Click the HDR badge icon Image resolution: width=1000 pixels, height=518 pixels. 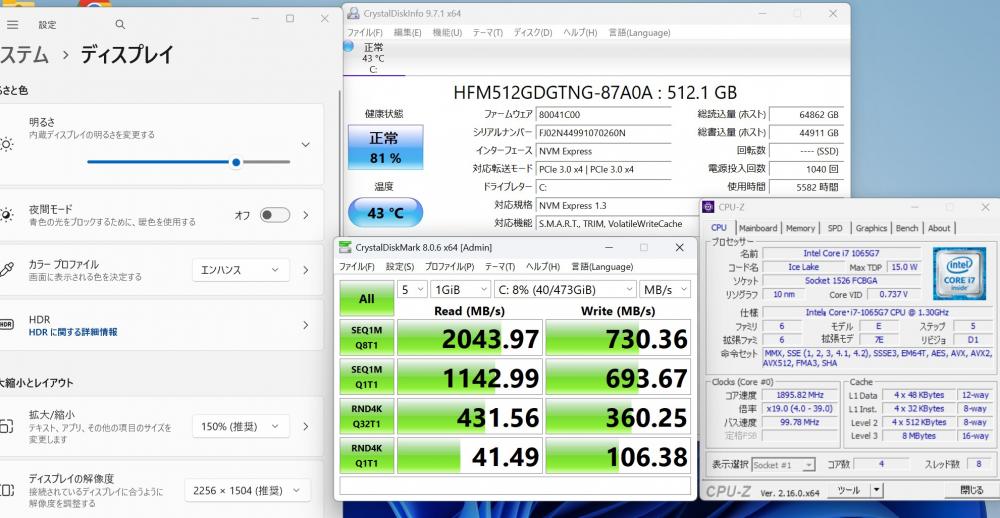click(x=6, y=325)
